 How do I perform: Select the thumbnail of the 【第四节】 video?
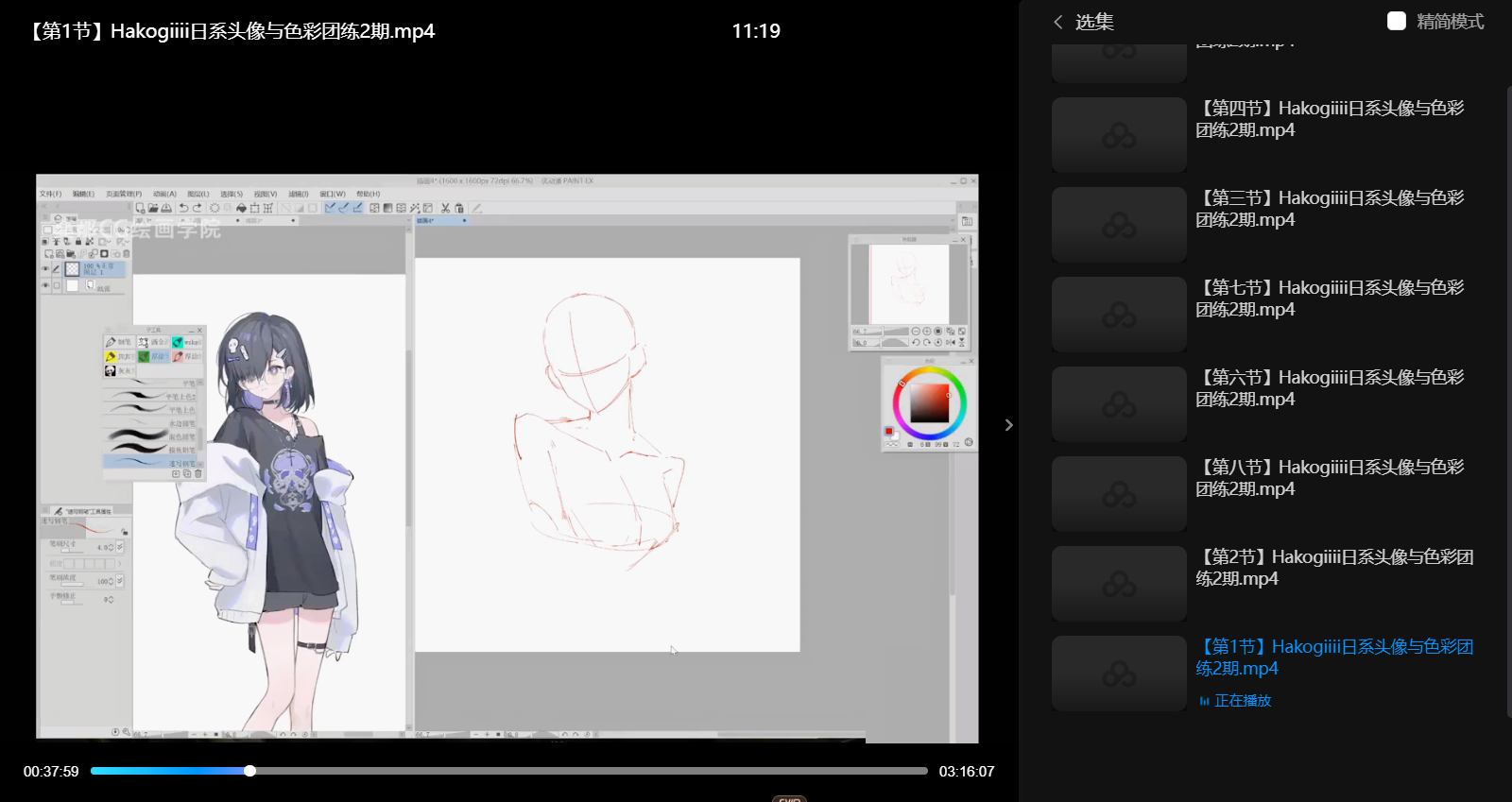[x=1119, y=135]
